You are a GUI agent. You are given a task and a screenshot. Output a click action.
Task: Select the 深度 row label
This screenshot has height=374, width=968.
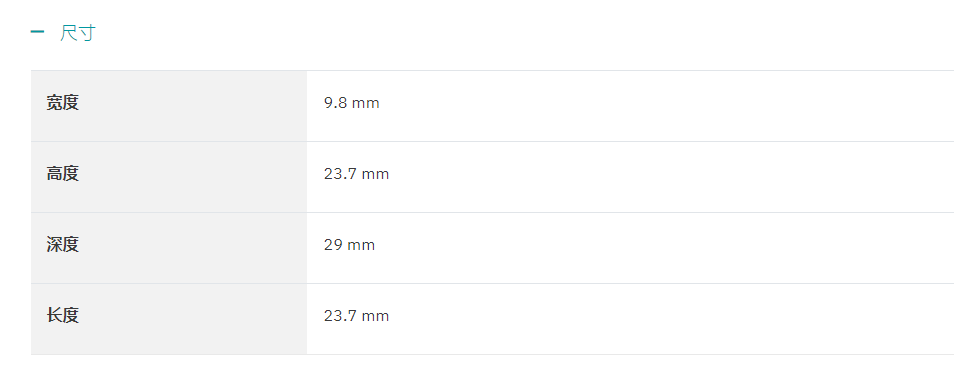point(62,245)
